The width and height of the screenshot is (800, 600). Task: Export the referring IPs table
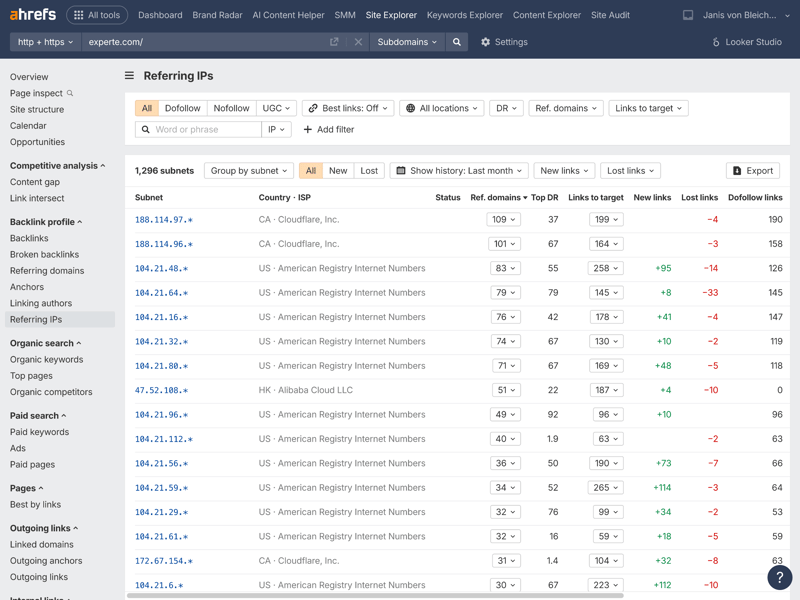tap(754, 171)
